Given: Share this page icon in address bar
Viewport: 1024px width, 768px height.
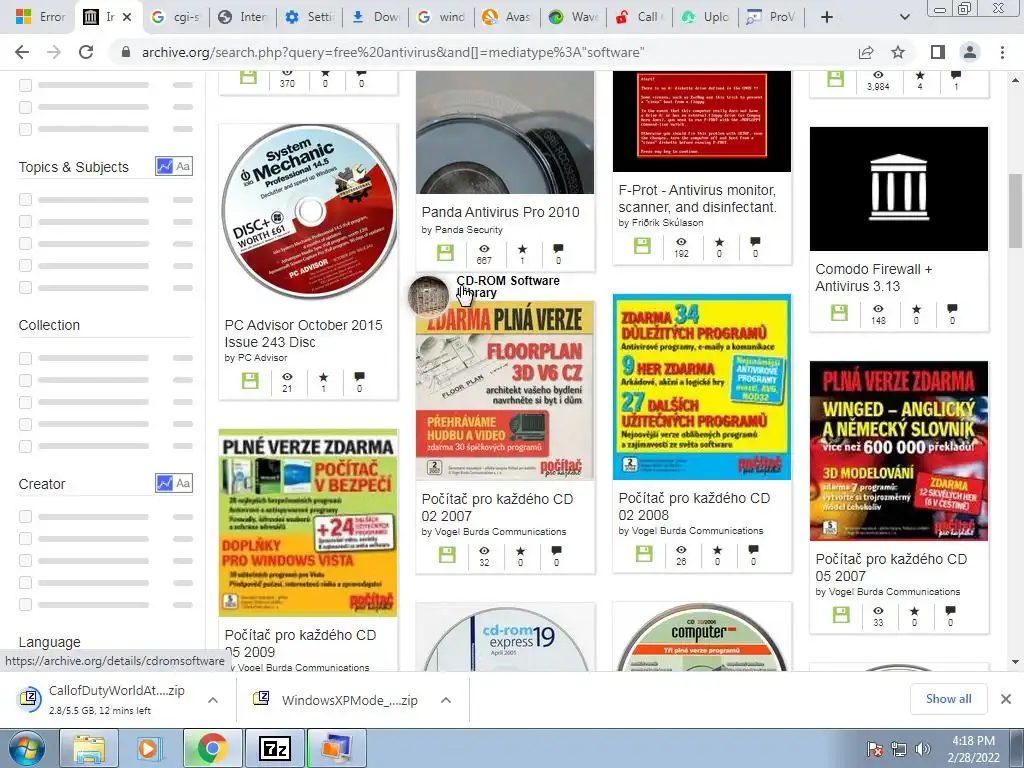Looking at the screenshot, I should (x=866, y=52).
